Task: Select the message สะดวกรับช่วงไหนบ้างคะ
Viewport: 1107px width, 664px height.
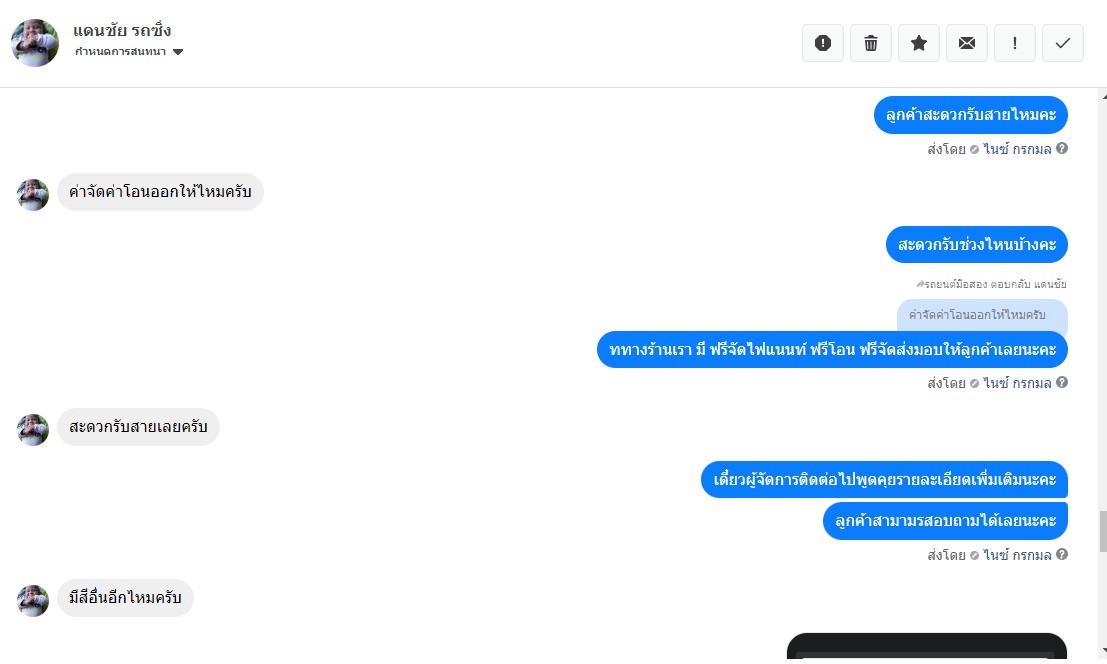Action: click(977, 245)
